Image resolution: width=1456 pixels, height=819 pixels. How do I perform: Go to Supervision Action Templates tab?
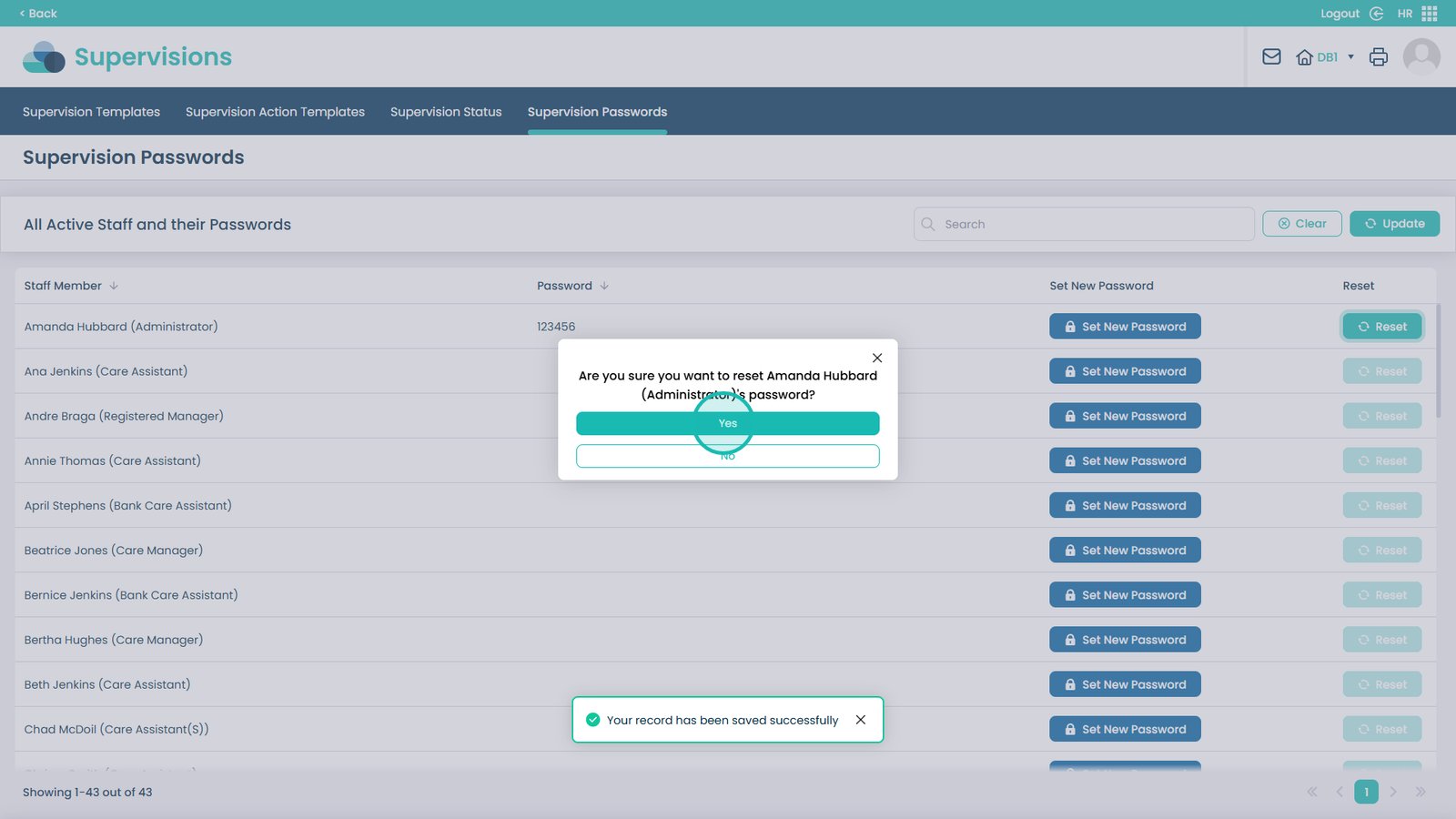tap(275, 112)
